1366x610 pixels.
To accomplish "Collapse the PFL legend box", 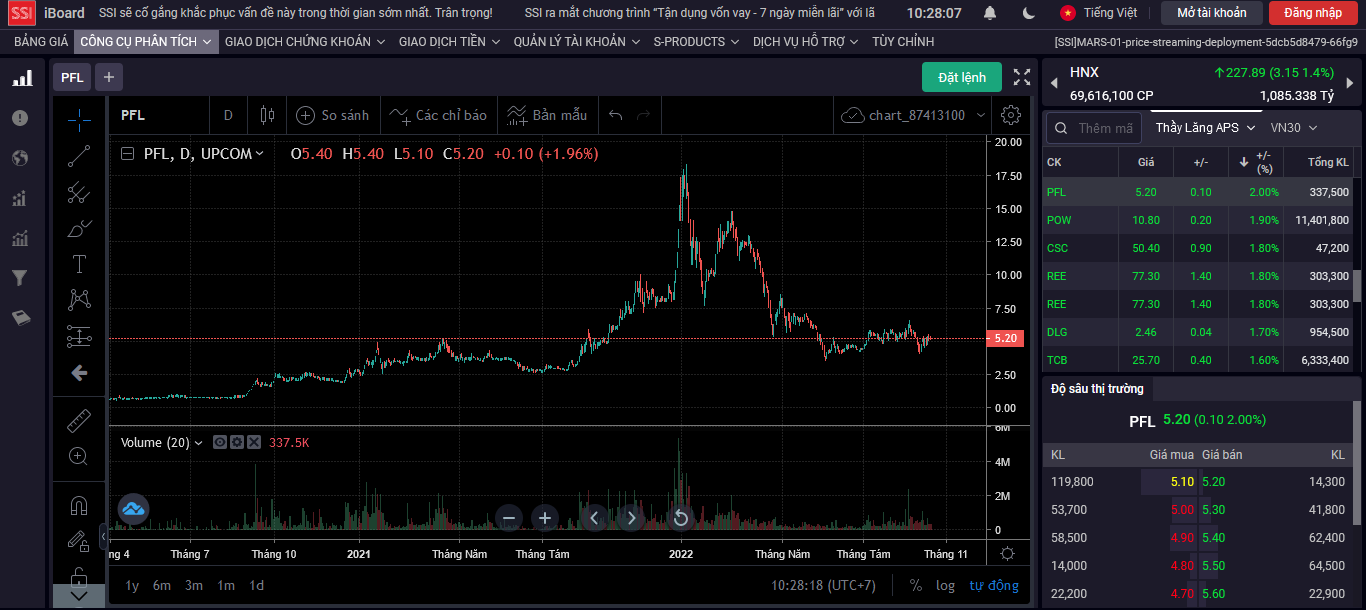I will coord(127,154).
